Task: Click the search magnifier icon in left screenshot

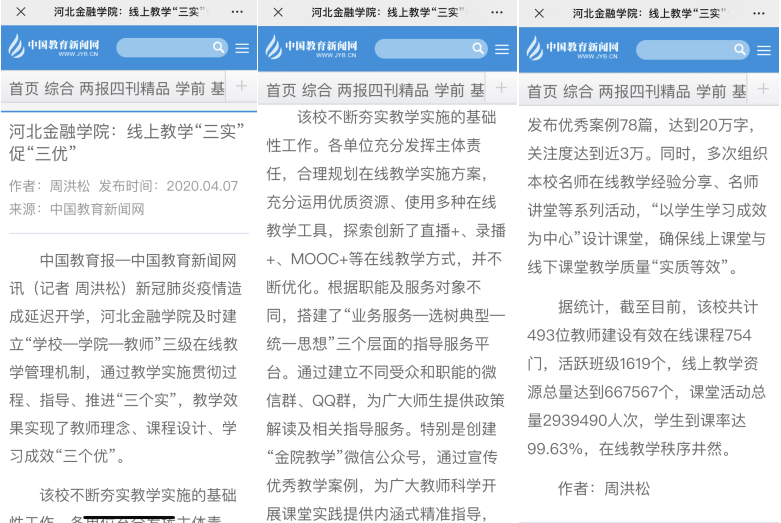Action: [218, 47]
